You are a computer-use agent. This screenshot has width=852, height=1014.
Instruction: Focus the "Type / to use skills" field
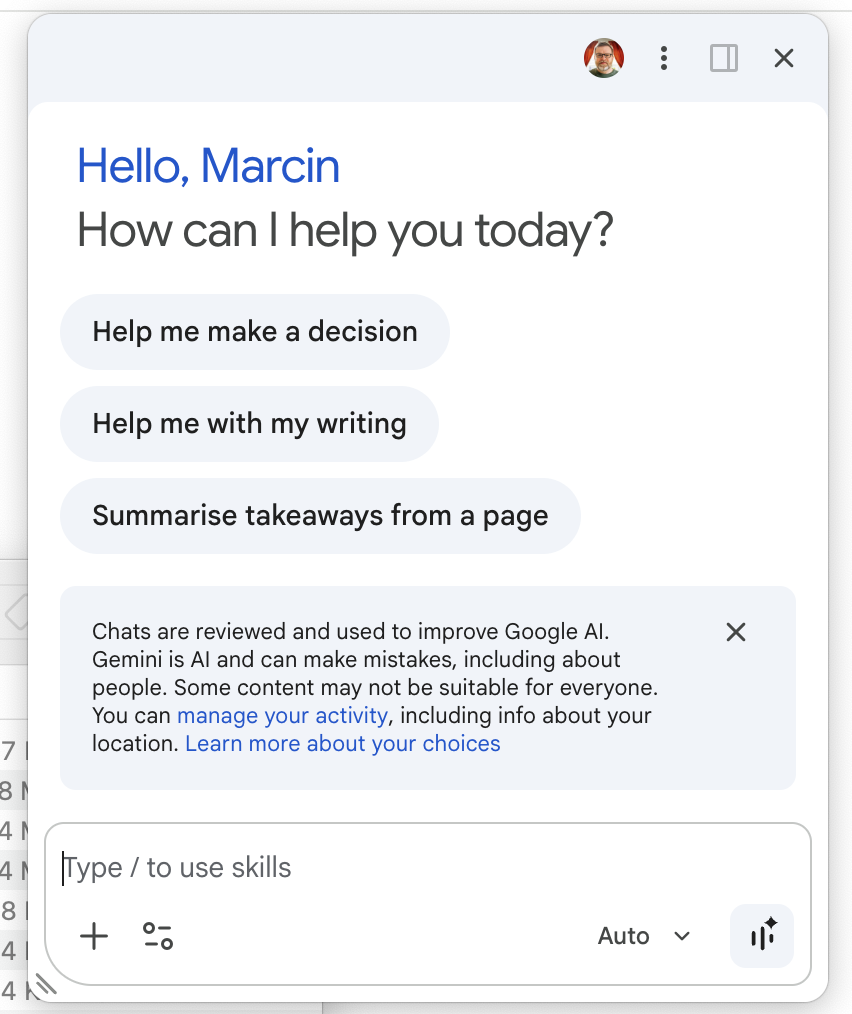click(427, 868)
